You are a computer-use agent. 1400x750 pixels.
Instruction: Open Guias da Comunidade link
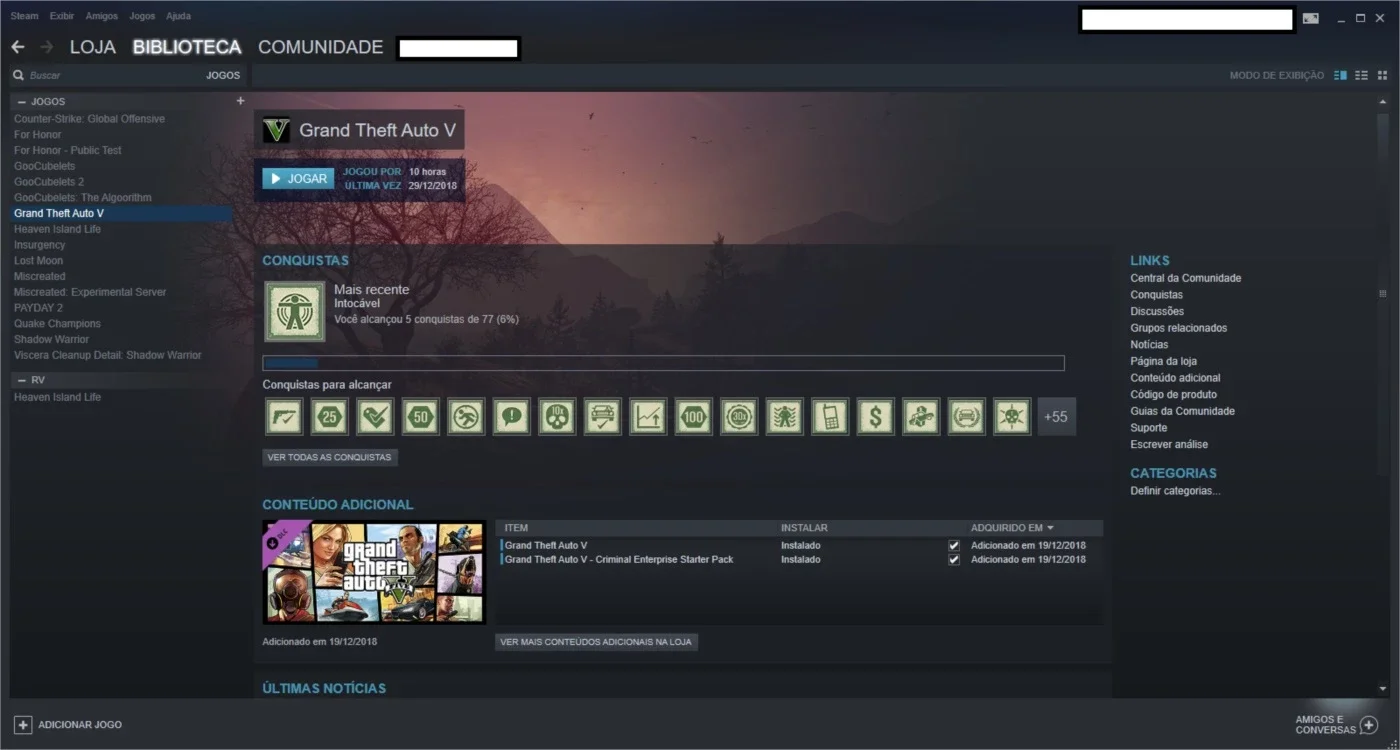tap(1182, 411)
